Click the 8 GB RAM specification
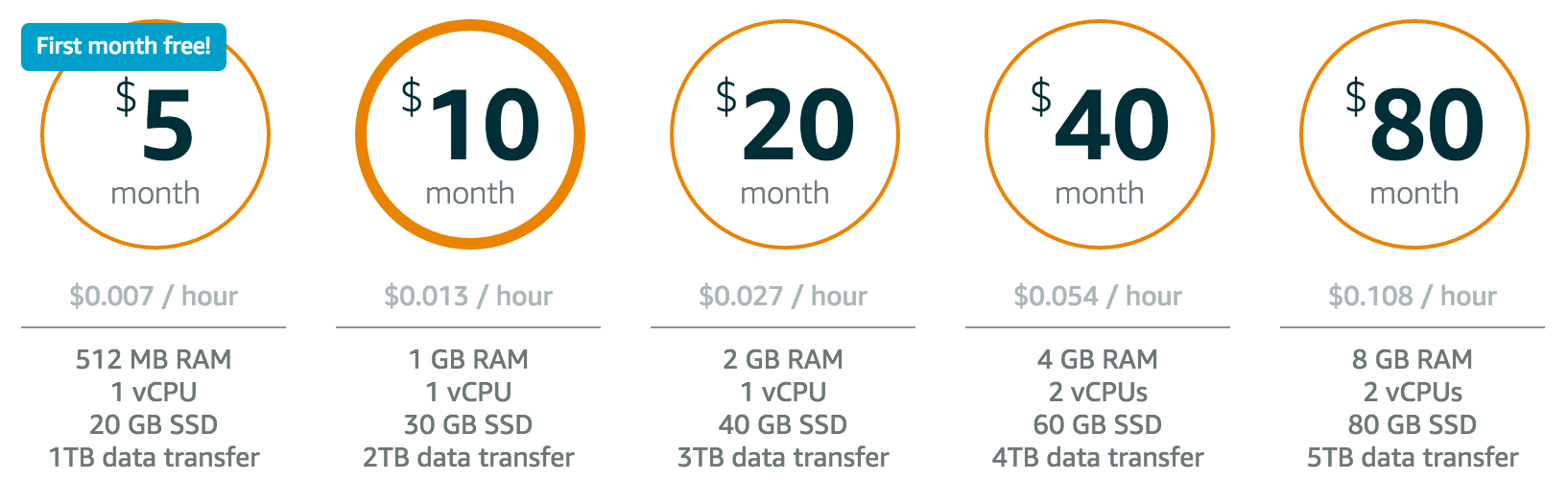Viewport: 1568px width, 480px height. [x=1413, y=359]
